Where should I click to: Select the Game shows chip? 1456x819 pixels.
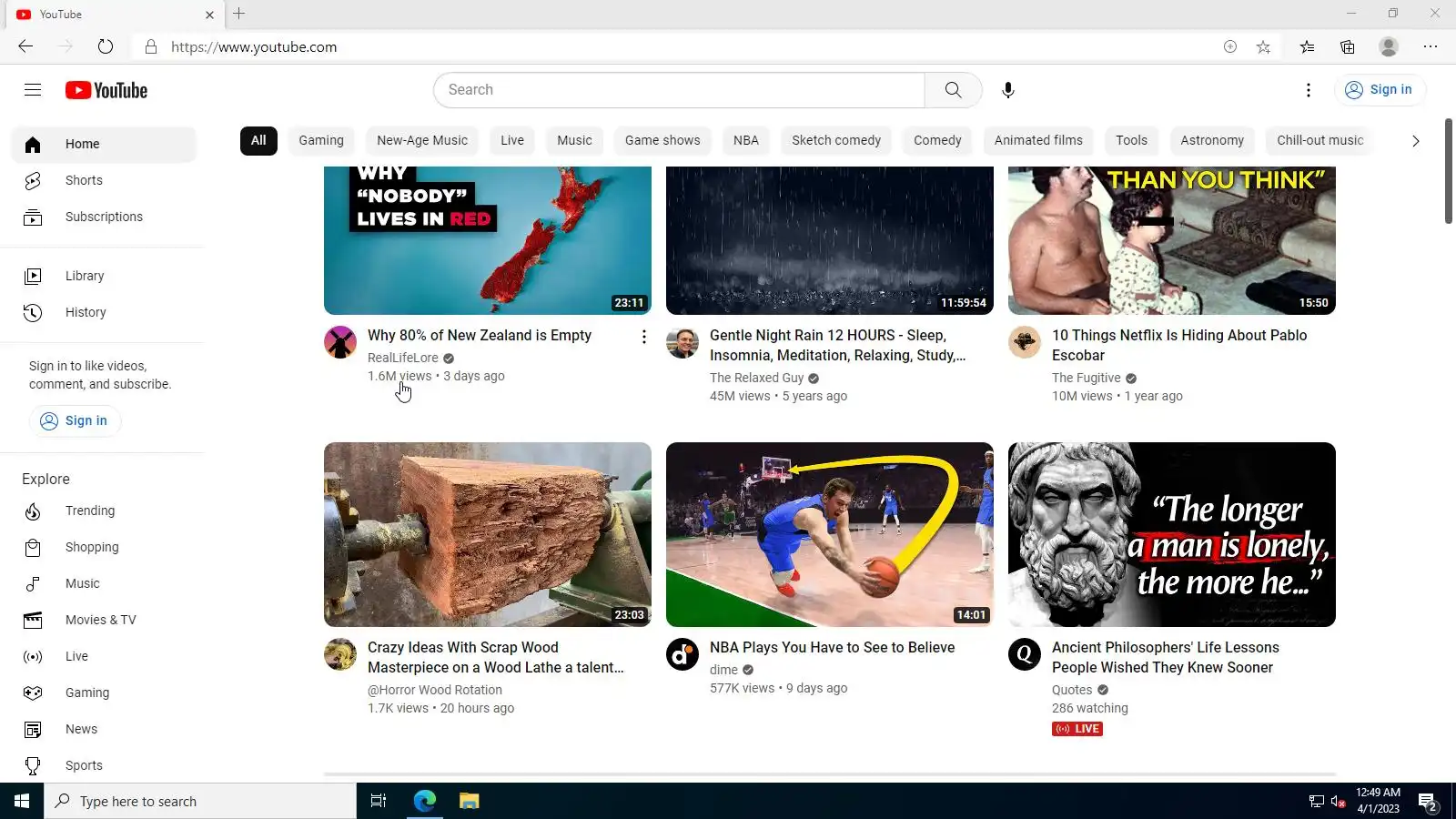pyautogui.click(x=662, y=140)
